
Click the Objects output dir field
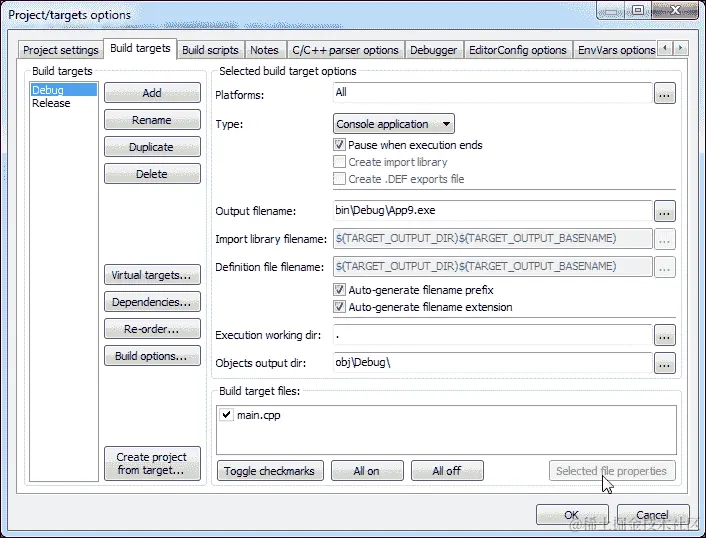point(493,363)
